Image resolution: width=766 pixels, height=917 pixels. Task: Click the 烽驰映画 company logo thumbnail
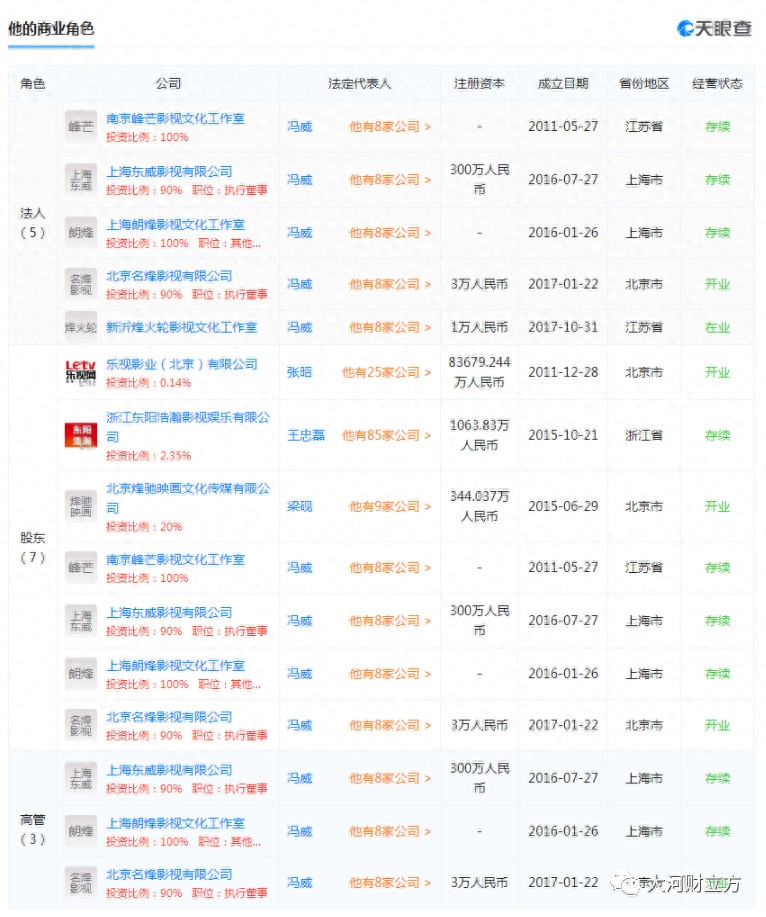tap(81, 506)
